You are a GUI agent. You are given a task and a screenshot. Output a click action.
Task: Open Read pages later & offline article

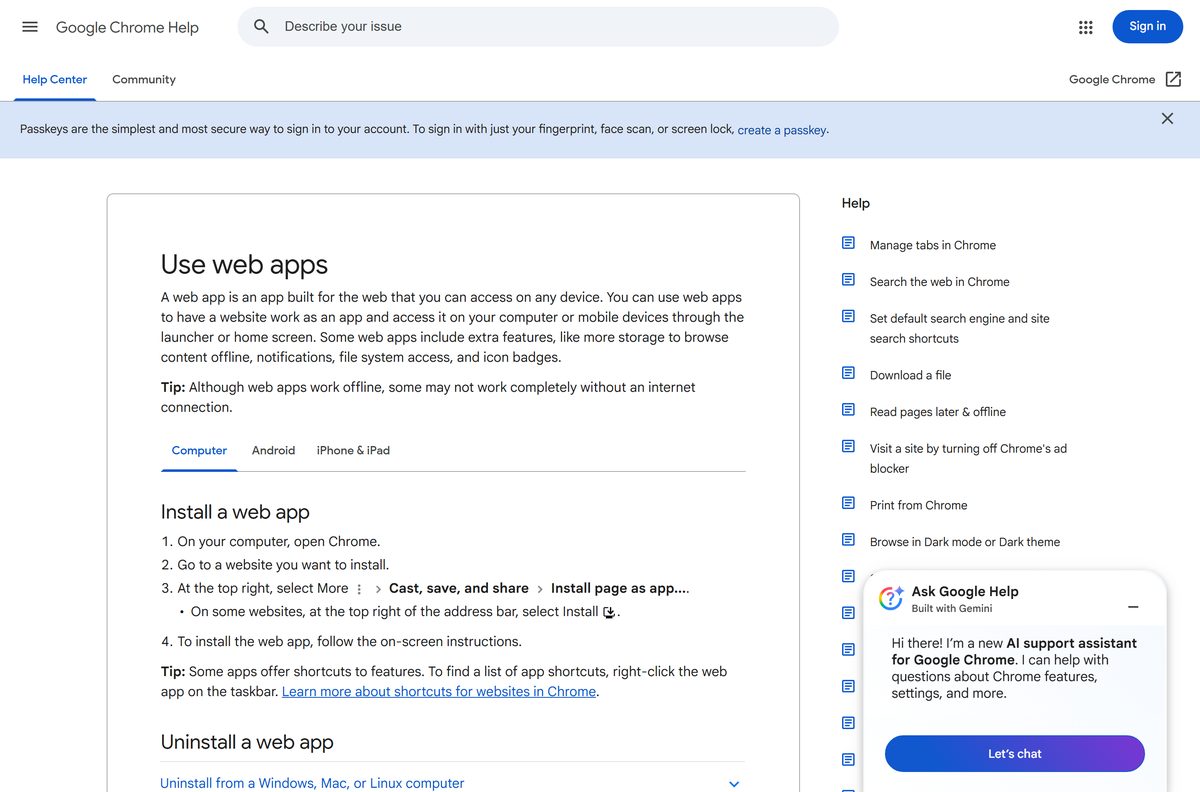tap(938, 412)
